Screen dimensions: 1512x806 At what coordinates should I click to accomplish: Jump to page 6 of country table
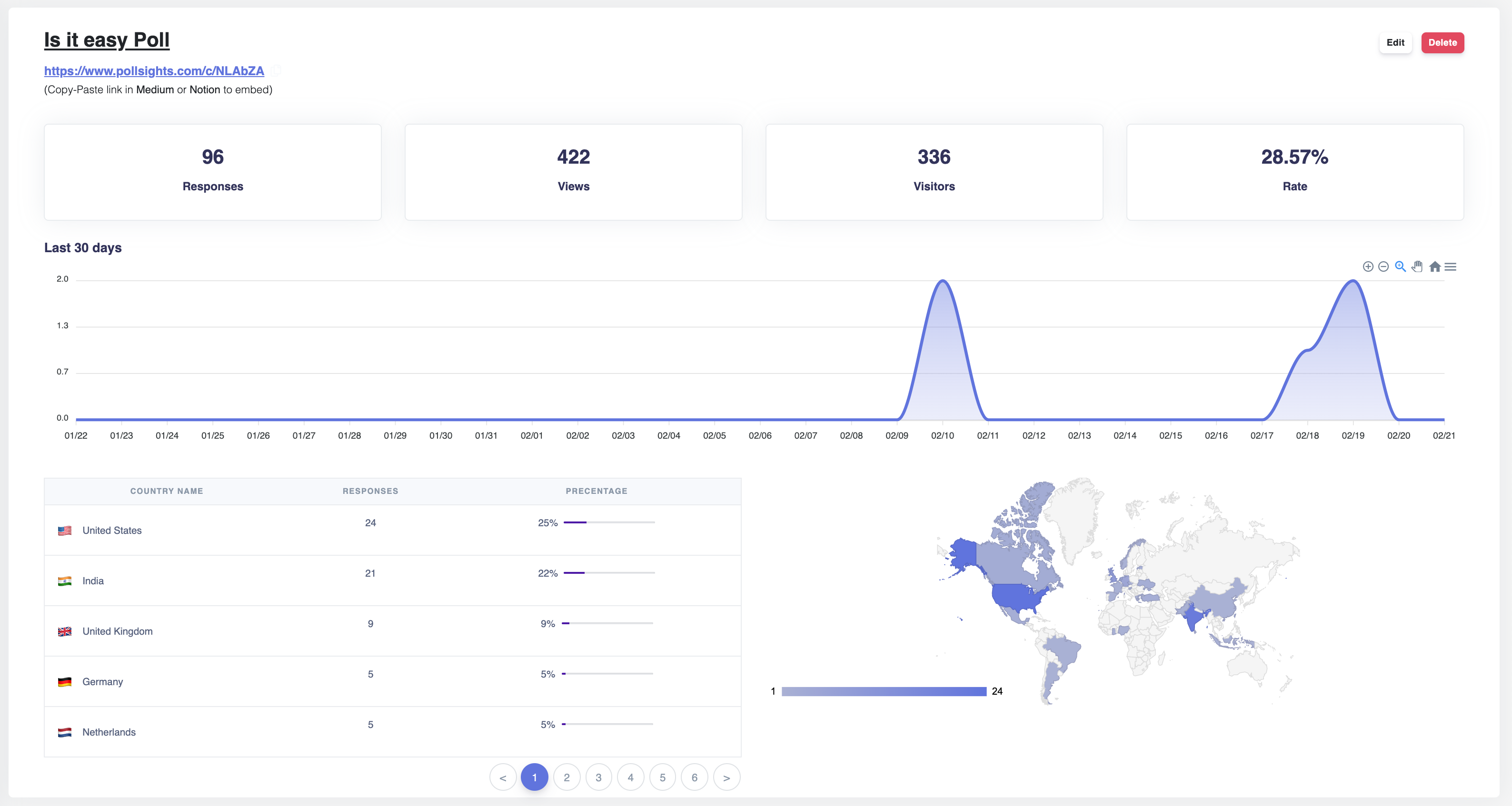tap(695, 778)
